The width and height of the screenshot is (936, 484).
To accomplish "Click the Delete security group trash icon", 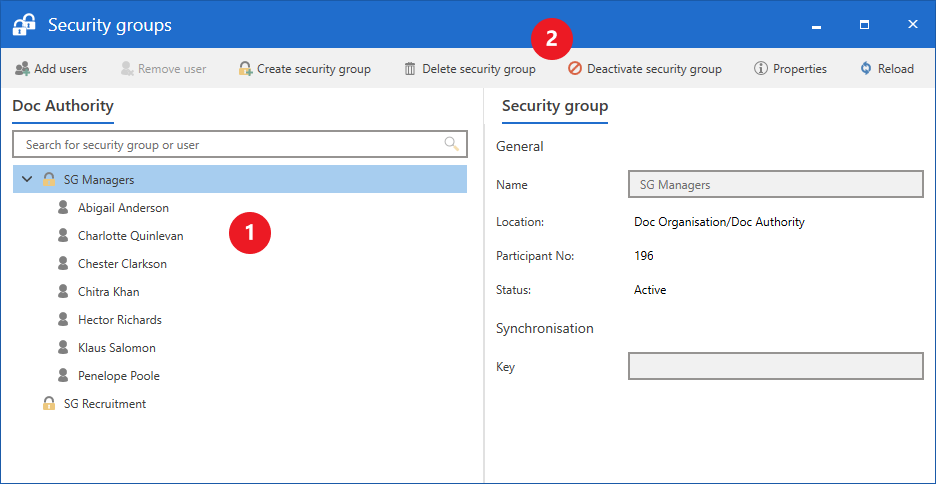I will 410,69.
